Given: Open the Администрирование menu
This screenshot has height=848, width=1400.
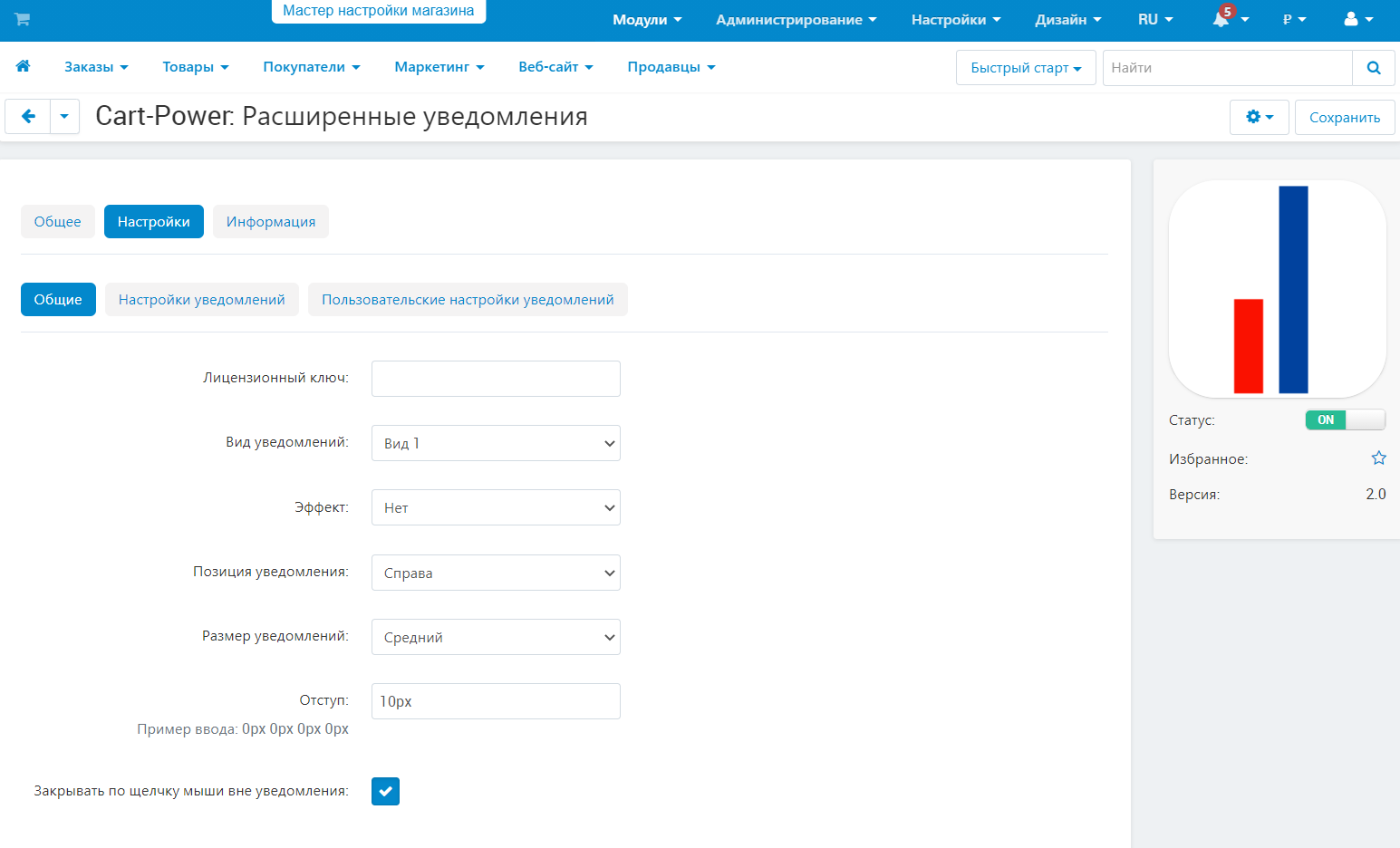Looking at the screenshot, I should 797,19.
